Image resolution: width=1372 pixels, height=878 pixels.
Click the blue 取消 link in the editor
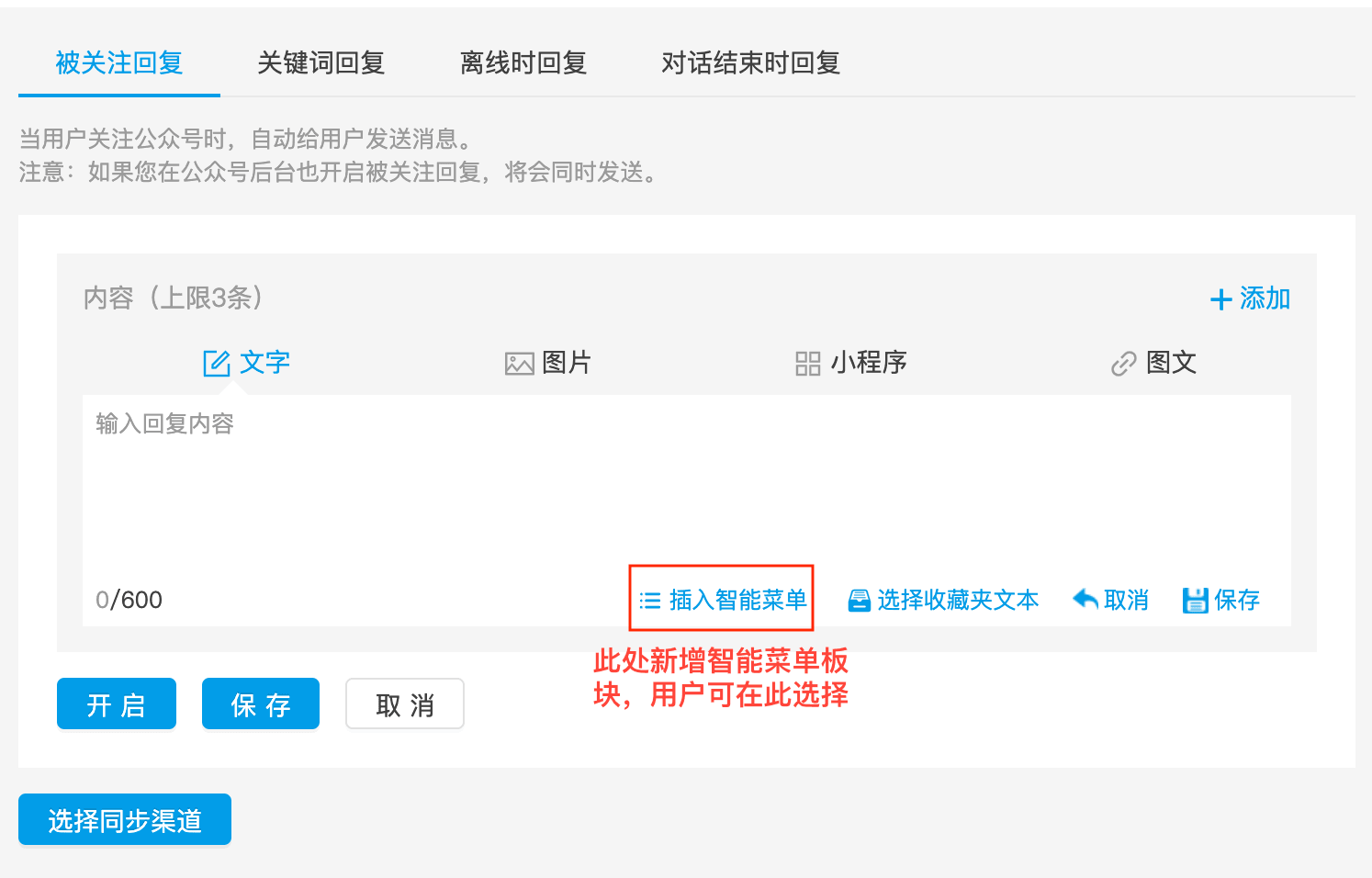[x=1110, y=600]
